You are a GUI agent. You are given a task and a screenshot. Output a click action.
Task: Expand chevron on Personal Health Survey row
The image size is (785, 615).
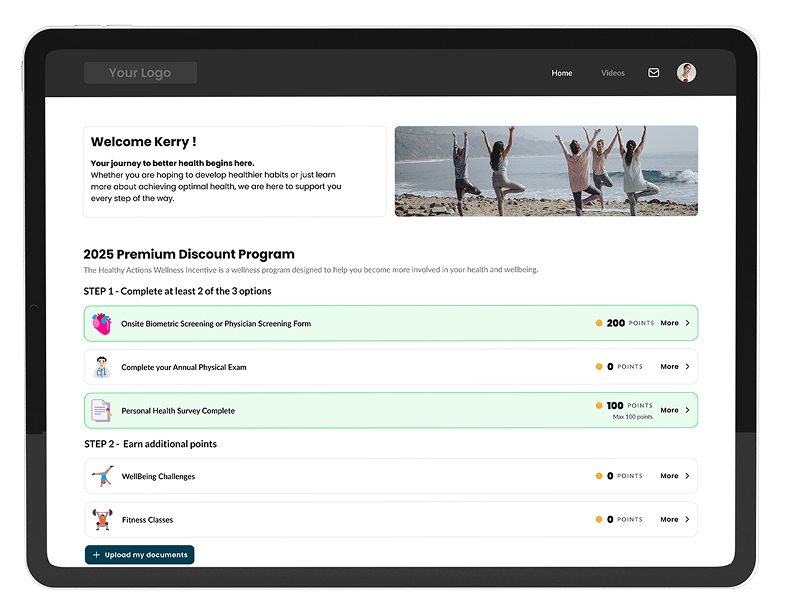click(687, 410)
